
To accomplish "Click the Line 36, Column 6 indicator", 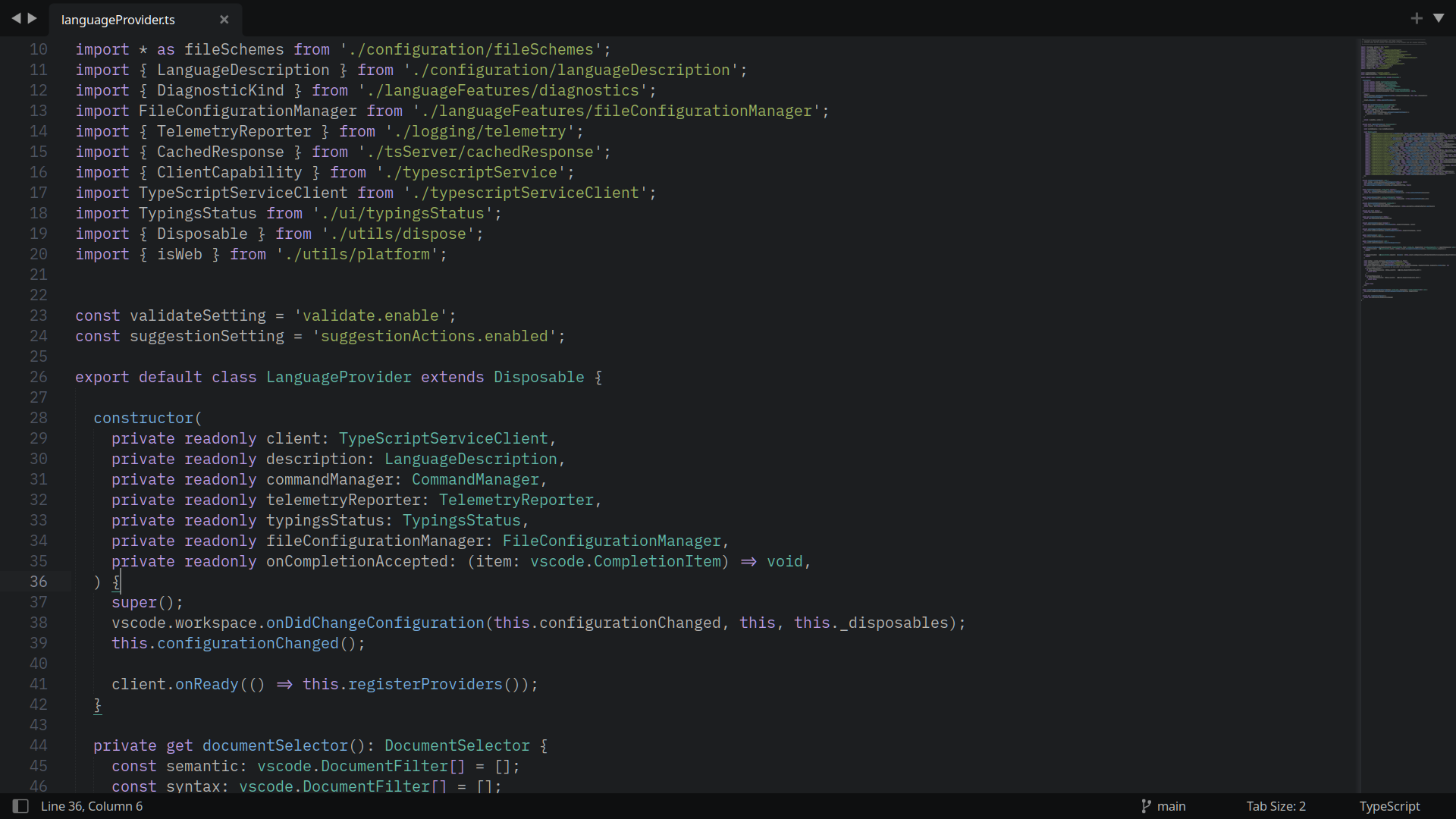I will click(x=92, y=806).
